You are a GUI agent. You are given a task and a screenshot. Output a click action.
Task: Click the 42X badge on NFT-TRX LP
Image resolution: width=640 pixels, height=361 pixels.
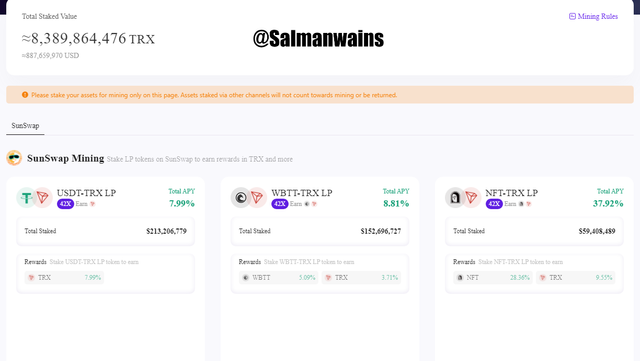click(494, 204)
